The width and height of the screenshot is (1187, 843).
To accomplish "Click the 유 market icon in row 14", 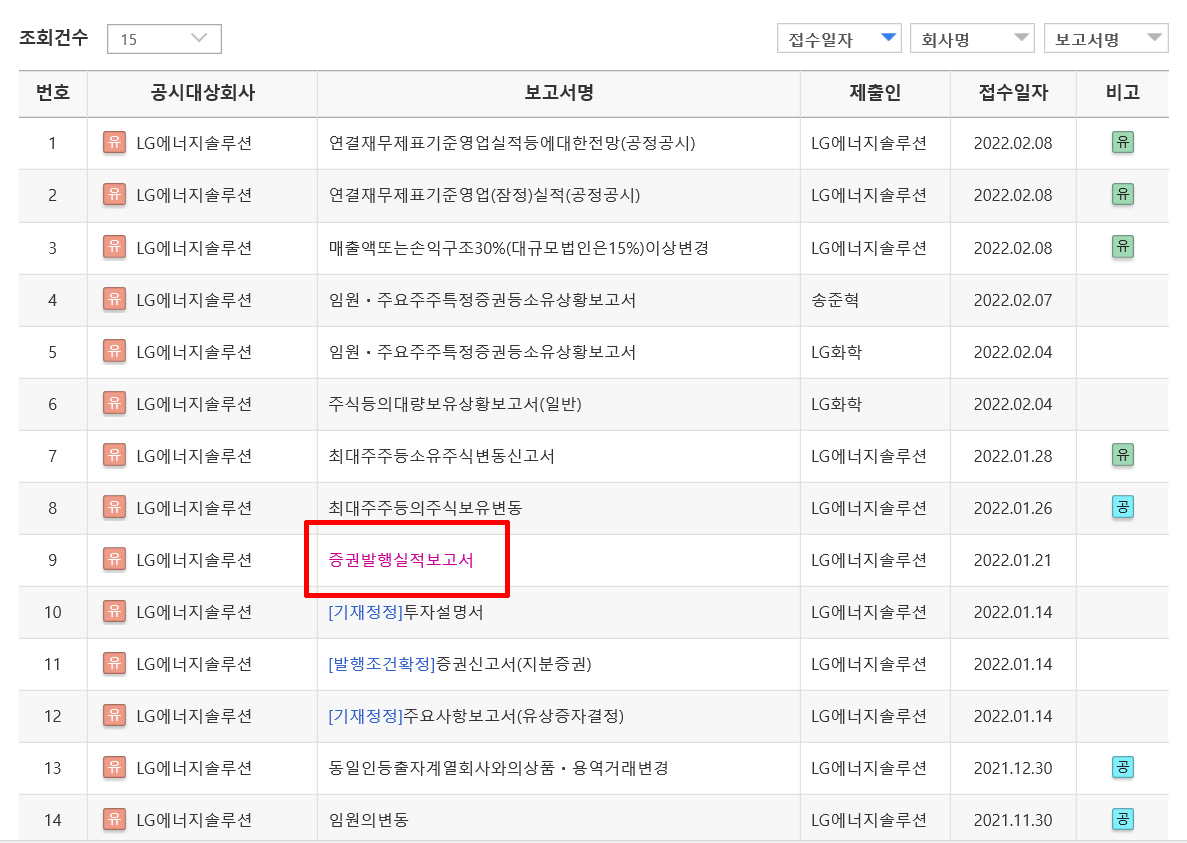I will click(x=114, y=819).
